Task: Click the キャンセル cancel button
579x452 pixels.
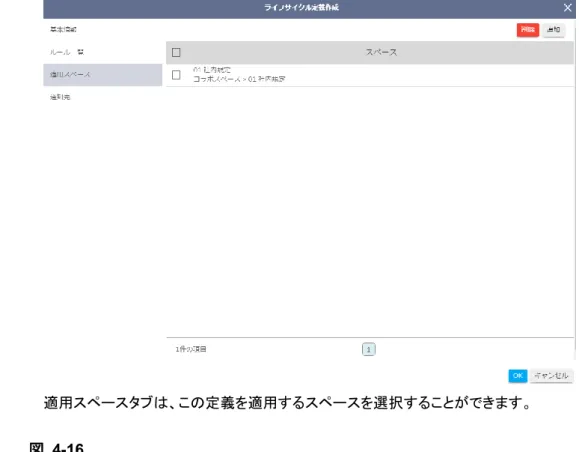Action: pyautogui.click(x=551, y=376)
